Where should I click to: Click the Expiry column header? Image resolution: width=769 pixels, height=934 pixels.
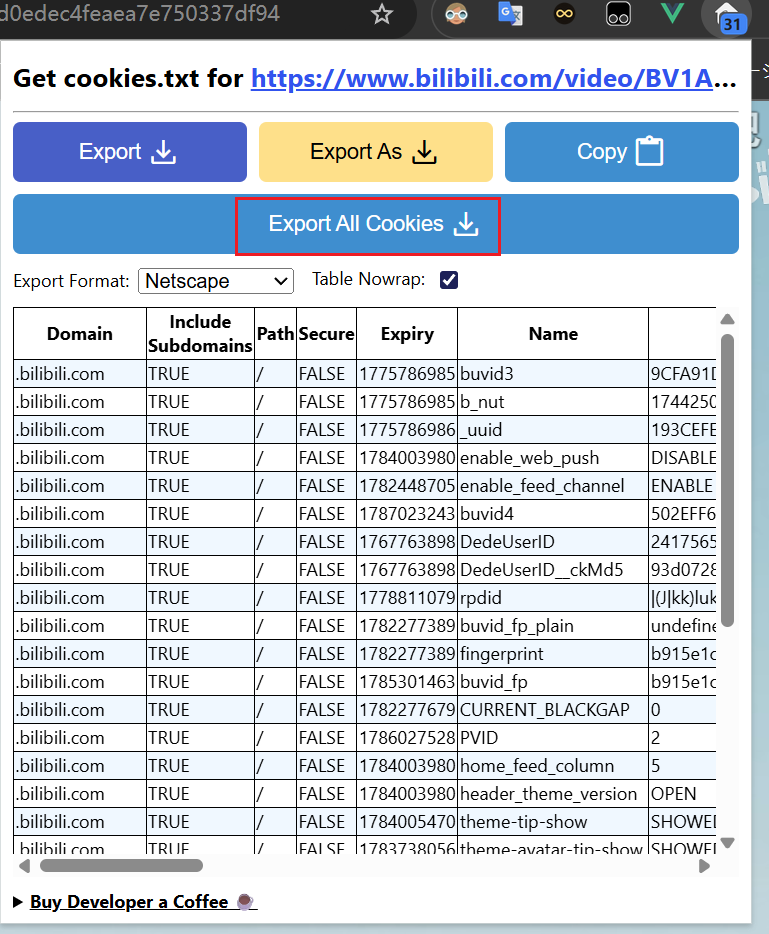[x=407, y=334]
